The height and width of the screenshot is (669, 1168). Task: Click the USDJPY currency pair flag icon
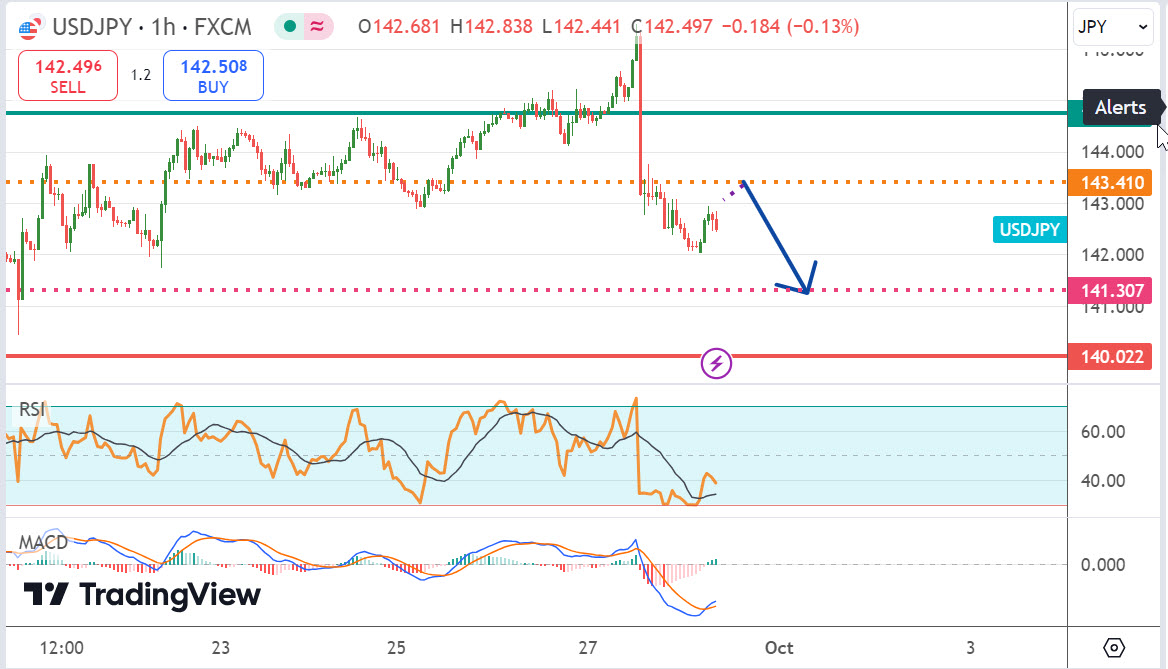pos(29,27)
